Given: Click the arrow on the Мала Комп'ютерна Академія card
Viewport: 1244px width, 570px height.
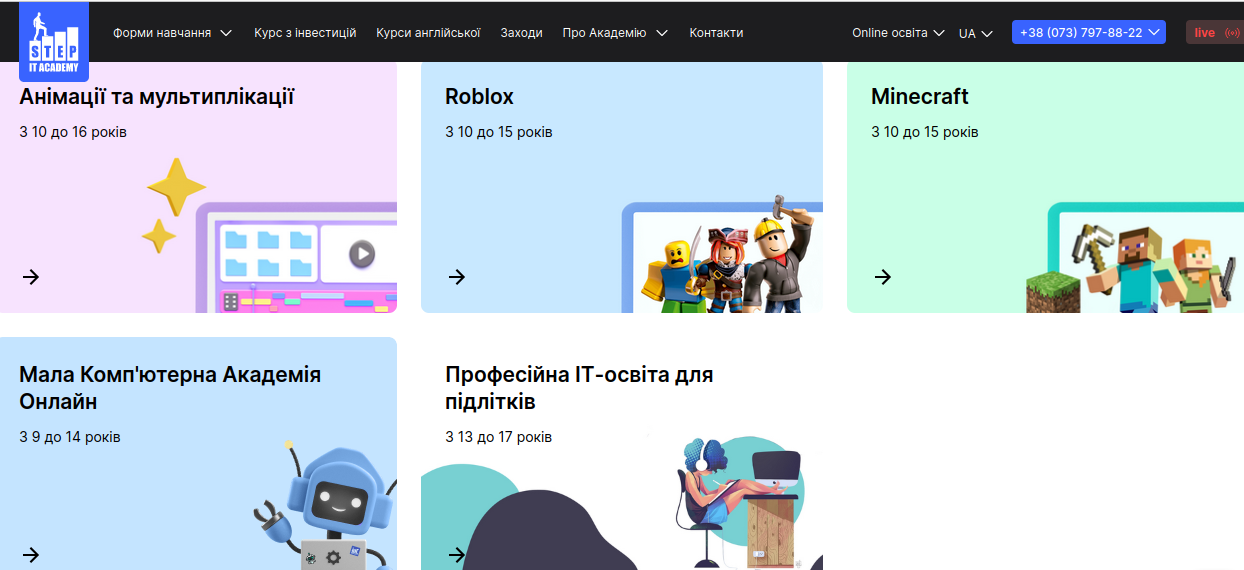Looking at the screenshot, I should [x=31, y=555].
